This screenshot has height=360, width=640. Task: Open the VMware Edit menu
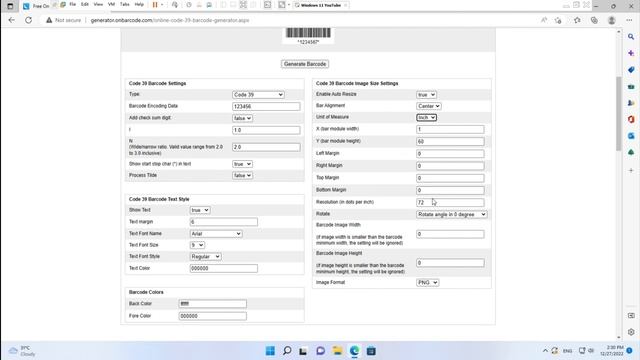point(85,4)
